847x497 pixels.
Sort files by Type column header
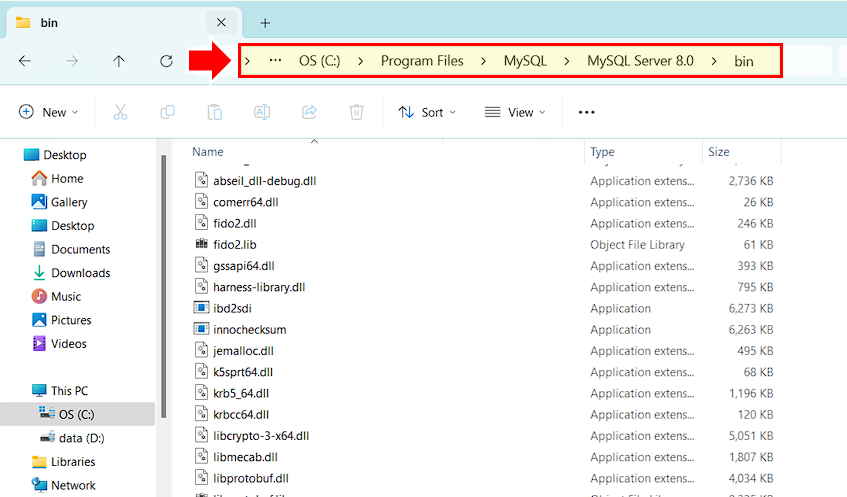click(x=602, y=152)
